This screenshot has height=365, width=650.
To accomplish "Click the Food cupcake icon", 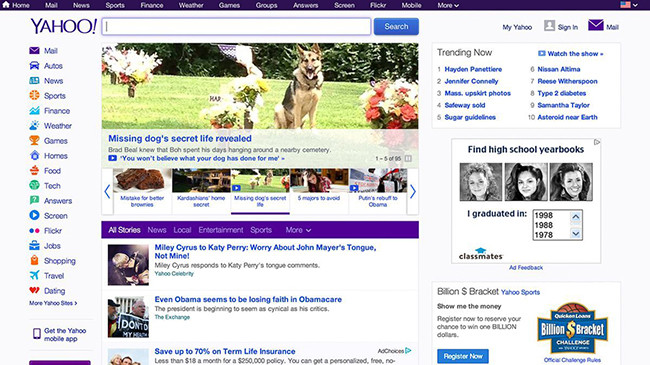I will pyautogui.click(x=34, y=170).
